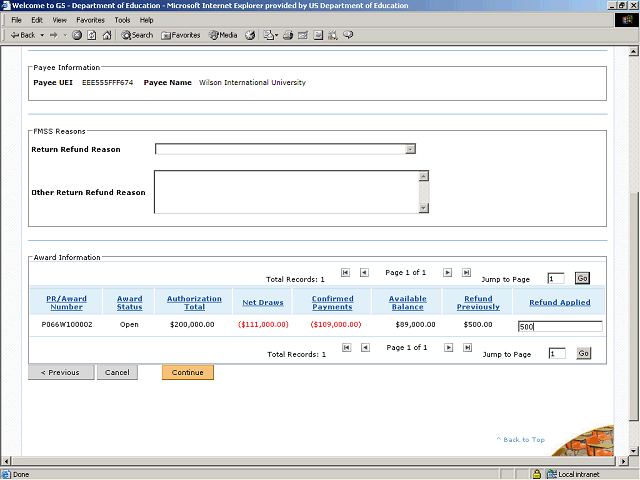Image resolution: width=640 pixels, height=480 pixels.
Task: Click the horizontal scrollbar left arrow
Action: tap(6, 462)
